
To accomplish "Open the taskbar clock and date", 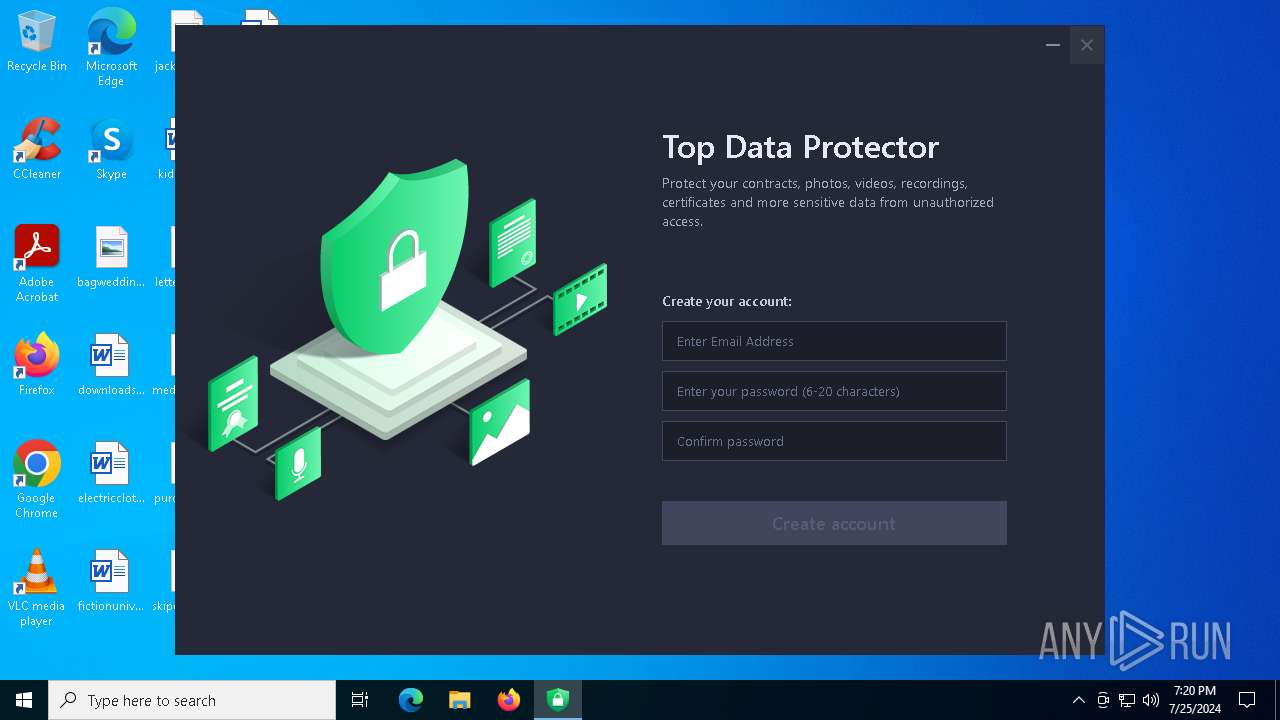I will pyautogui.click(x=1194, y=700).
